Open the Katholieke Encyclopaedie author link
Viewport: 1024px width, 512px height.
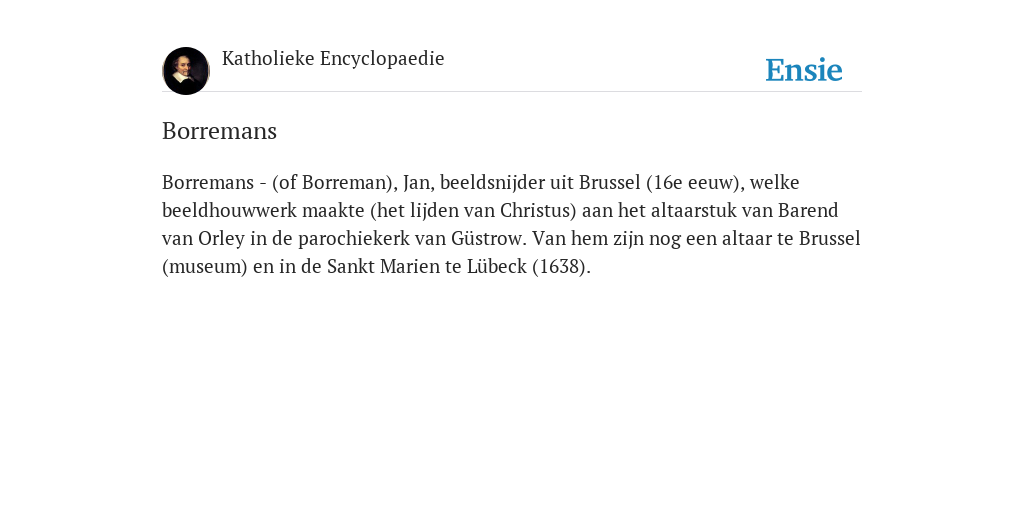click(333, 58)
